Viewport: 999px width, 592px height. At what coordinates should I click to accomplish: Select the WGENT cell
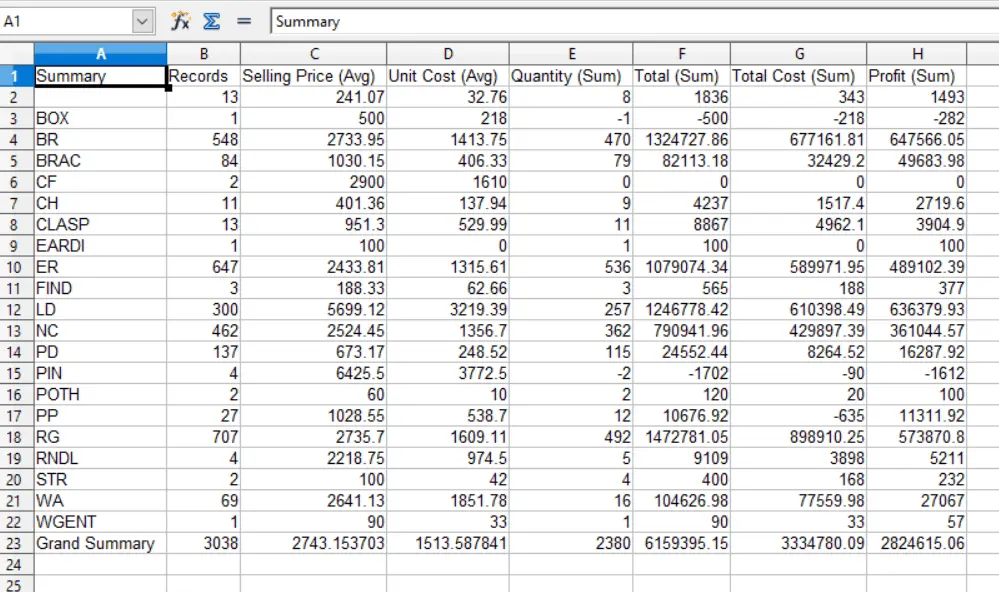click(101, 522)
